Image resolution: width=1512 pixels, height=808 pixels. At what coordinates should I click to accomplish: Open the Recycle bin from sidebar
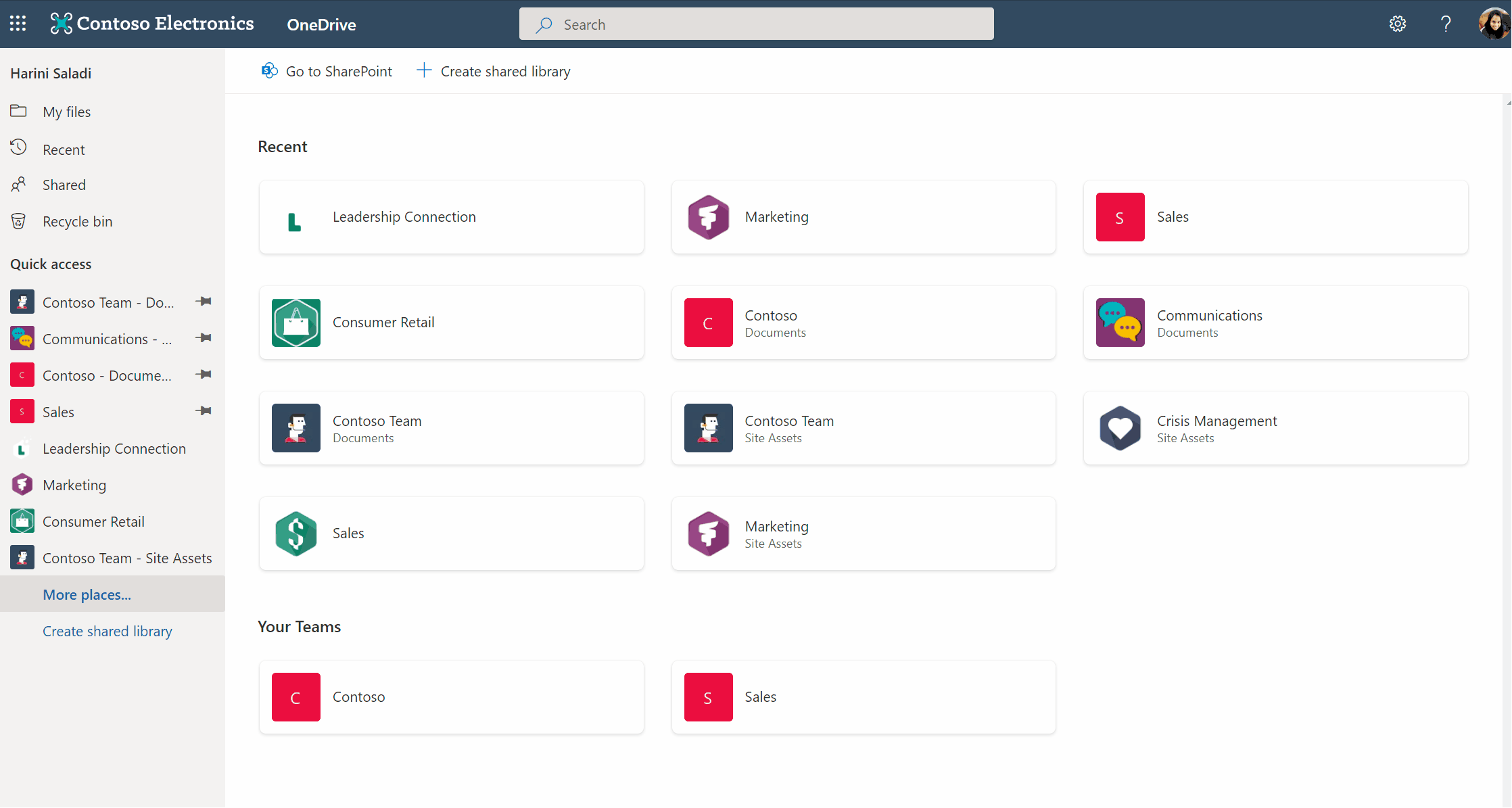[x=77, y=221]
